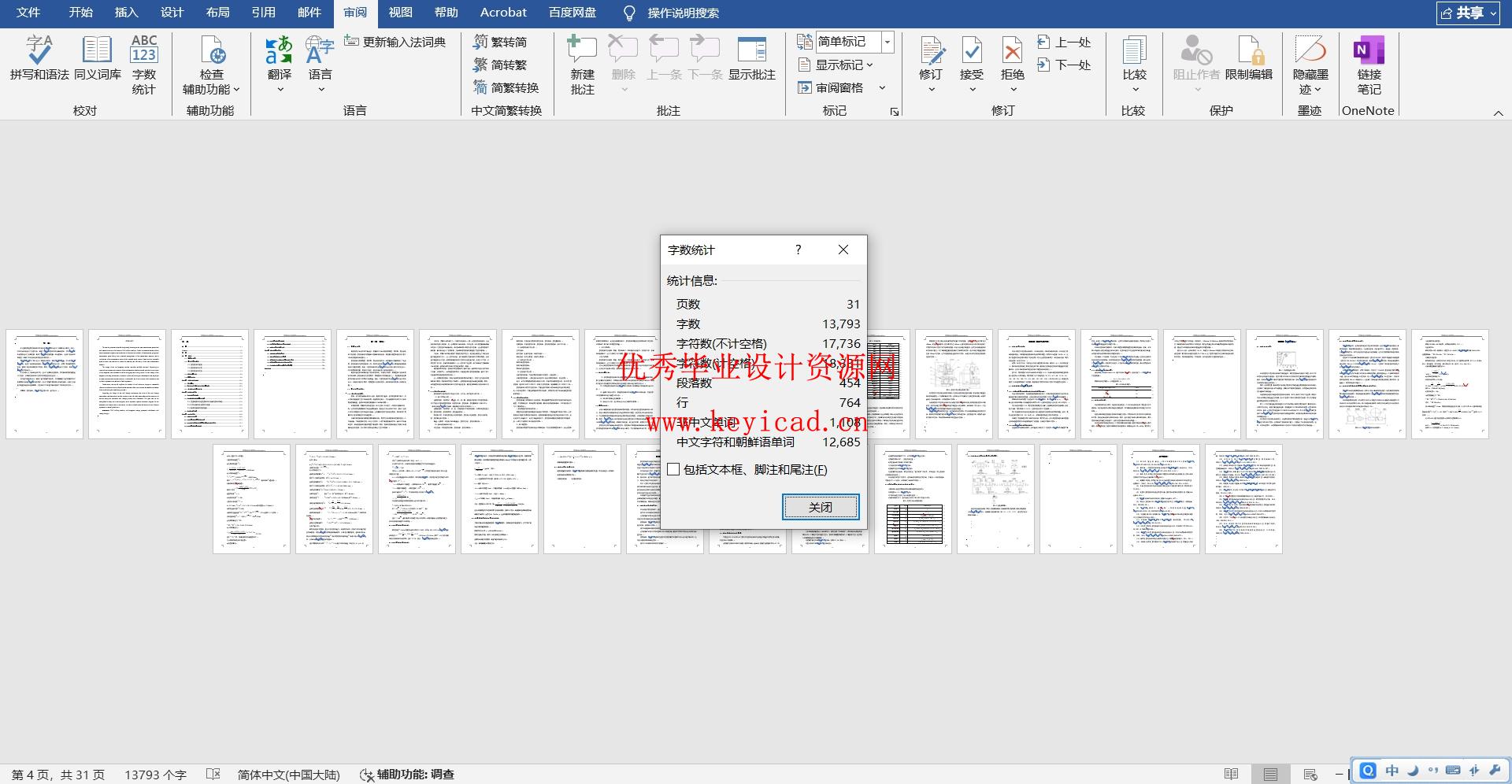Click the Close (关闭) button in dialog
1512x784 pixels.
tap(821, 507)
